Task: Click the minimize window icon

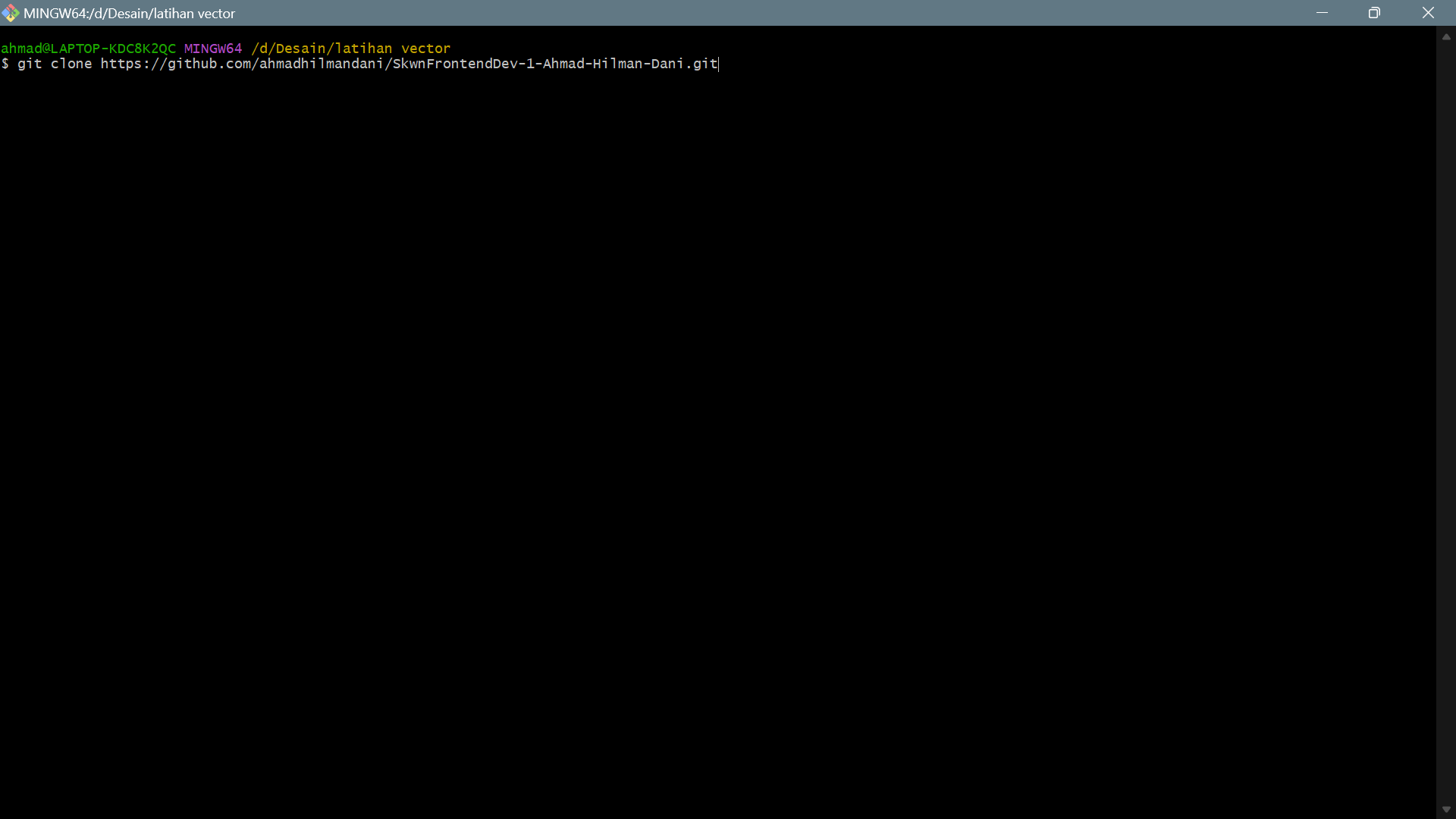Action: (x=1323, y=12)
